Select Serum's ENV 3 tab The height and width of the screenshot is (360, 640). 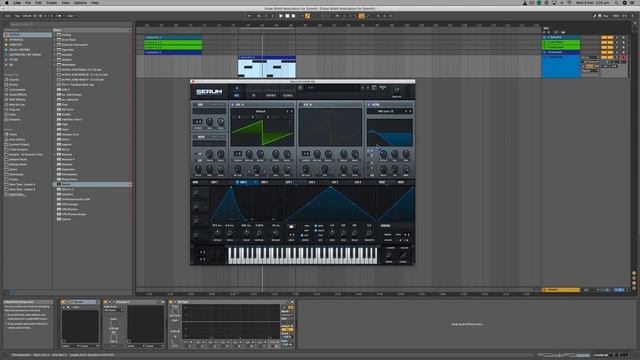(x=264, y=182)
